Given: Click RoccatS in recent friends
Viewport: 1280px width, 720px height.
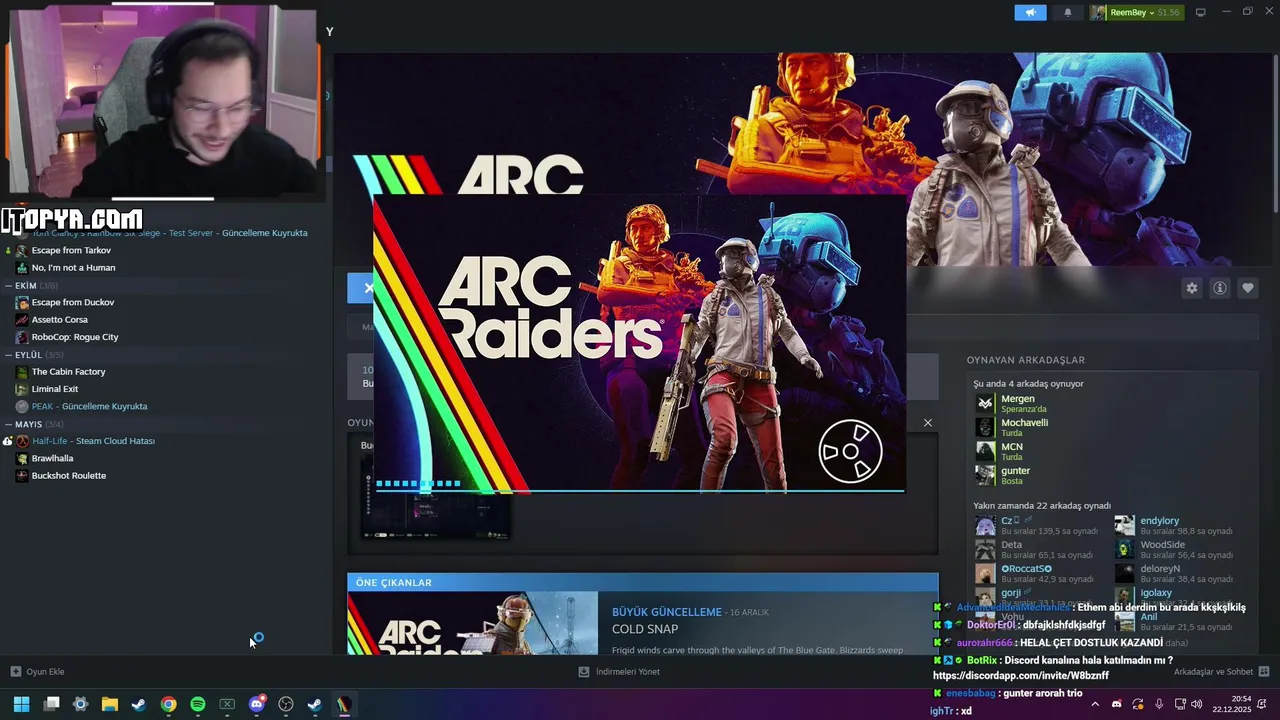Looking at the screenshot, I should click(x=1026, y=569).
